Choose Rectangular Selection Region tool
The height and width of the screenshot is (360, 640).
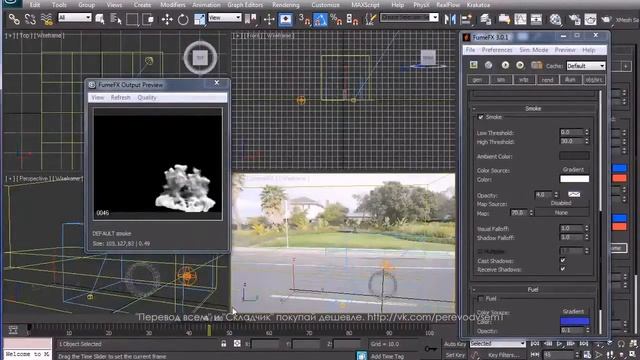pyautogui.click(x=132, y=19)
